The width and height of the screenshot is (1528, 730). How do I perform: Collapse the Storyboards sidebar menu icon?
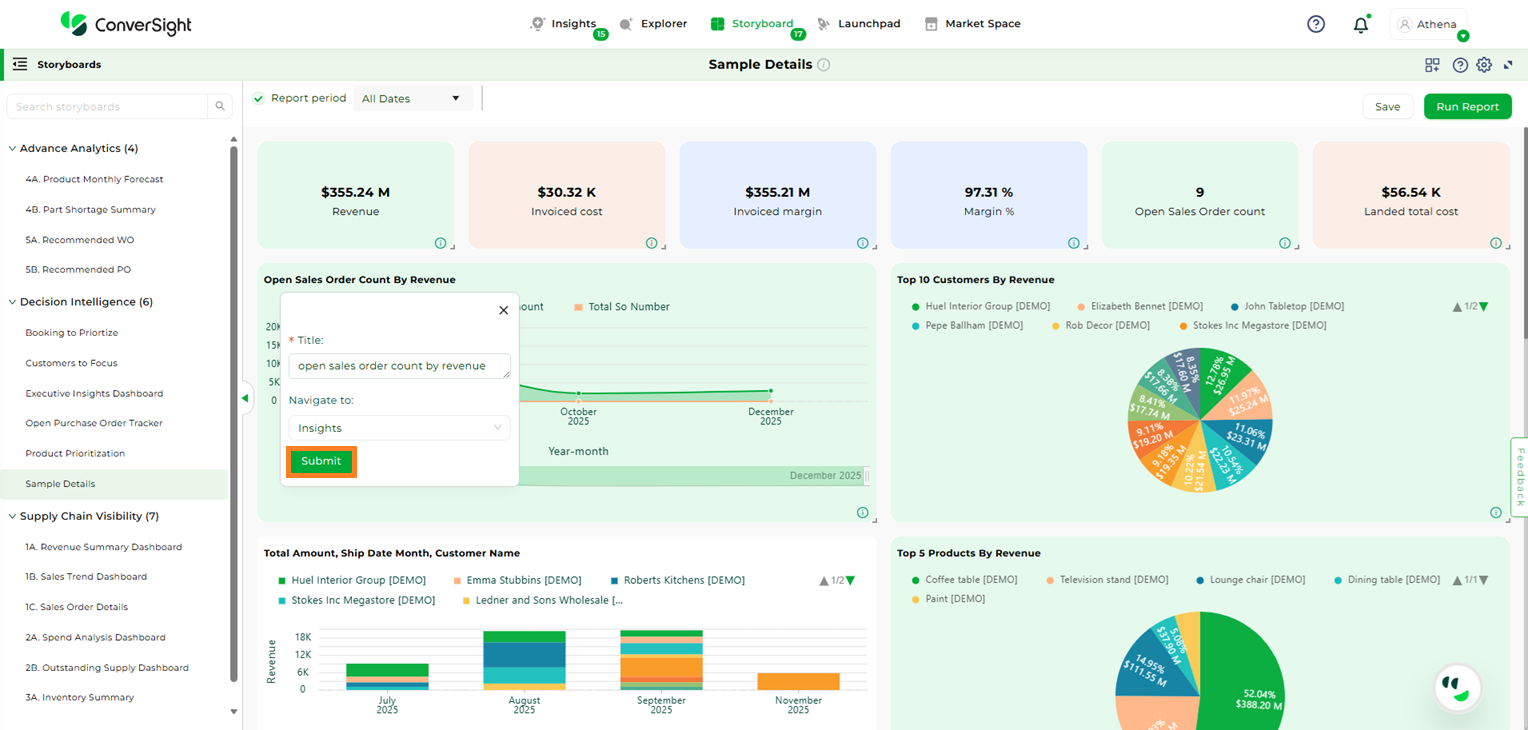(20, 64)
